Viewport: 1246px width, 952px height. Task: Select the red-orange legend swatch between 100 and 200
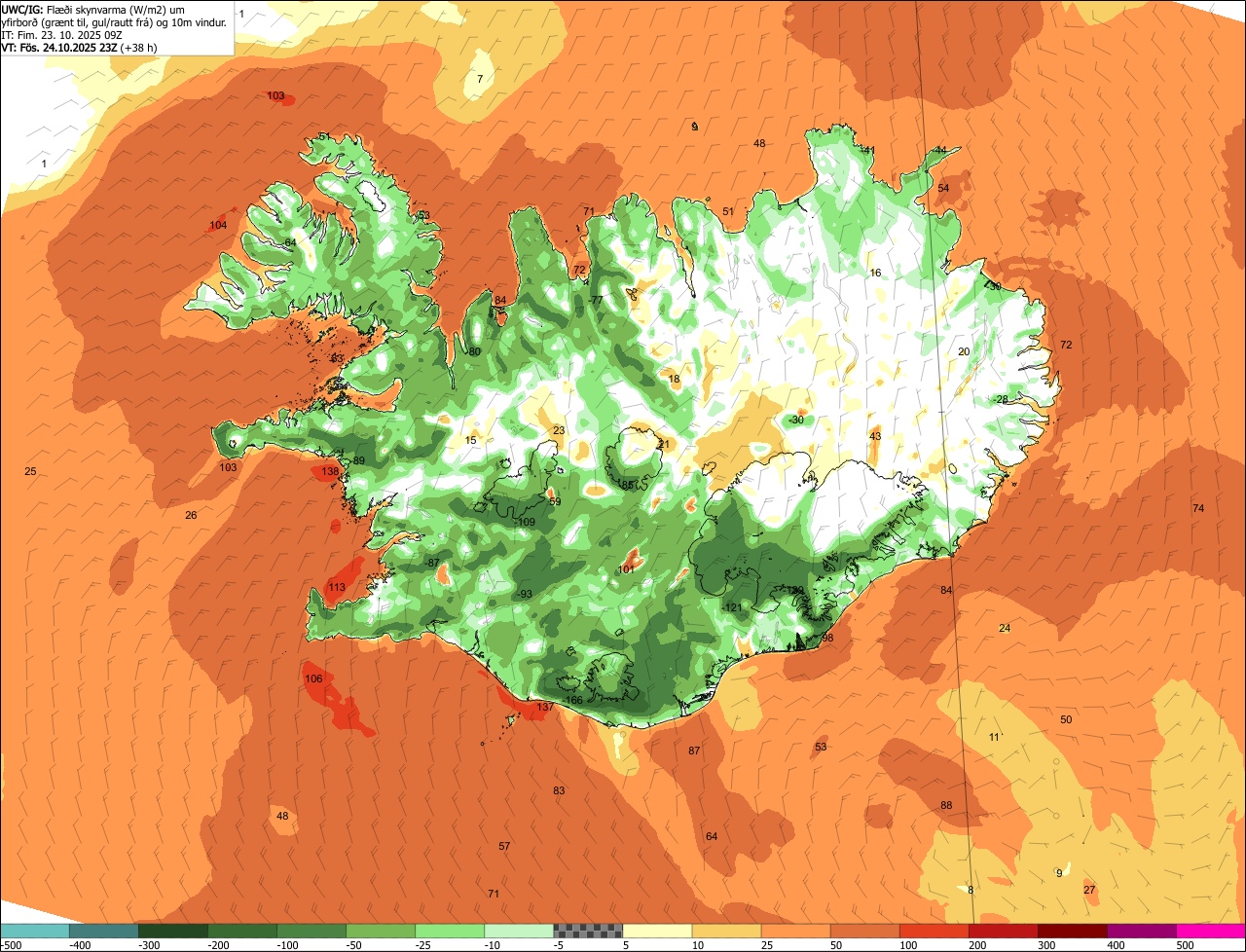pos(933,931)
